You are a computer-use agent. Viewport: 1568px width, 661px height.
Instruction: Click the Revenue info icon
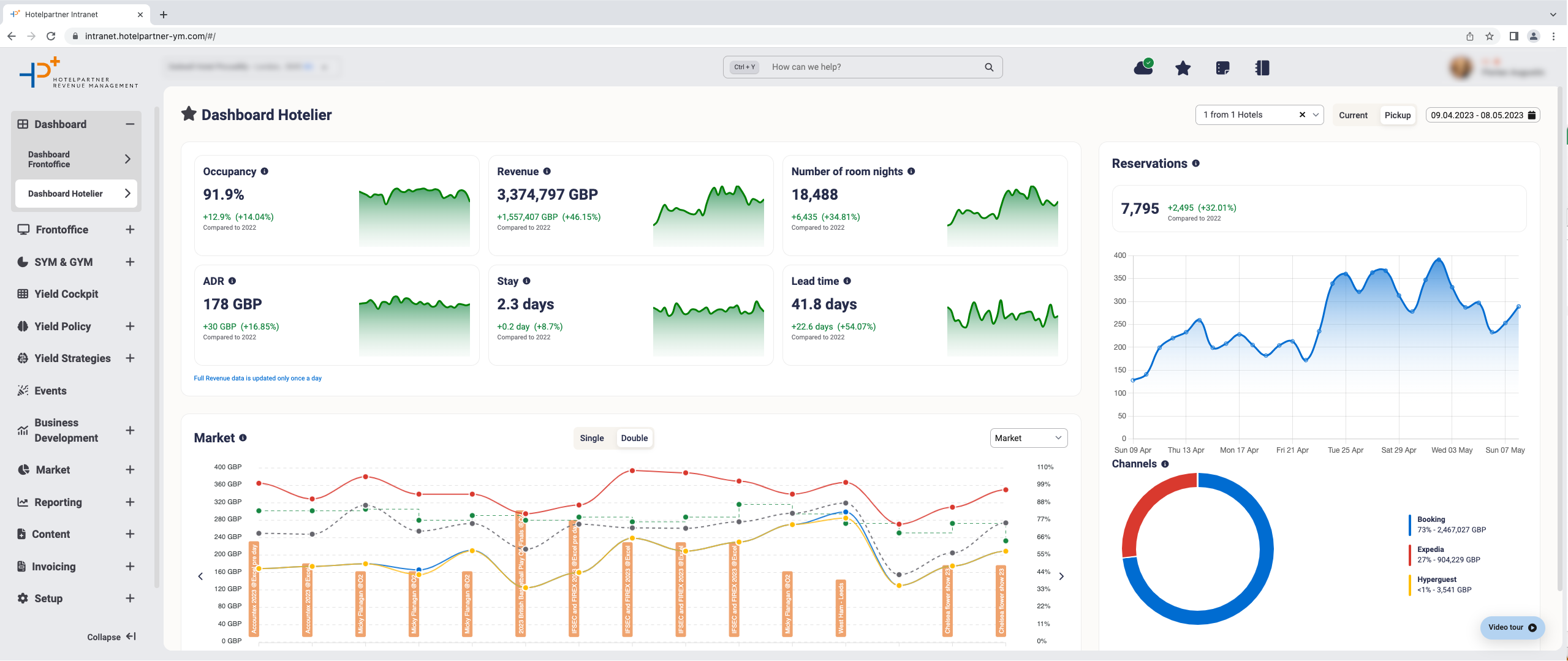[547, 172]
